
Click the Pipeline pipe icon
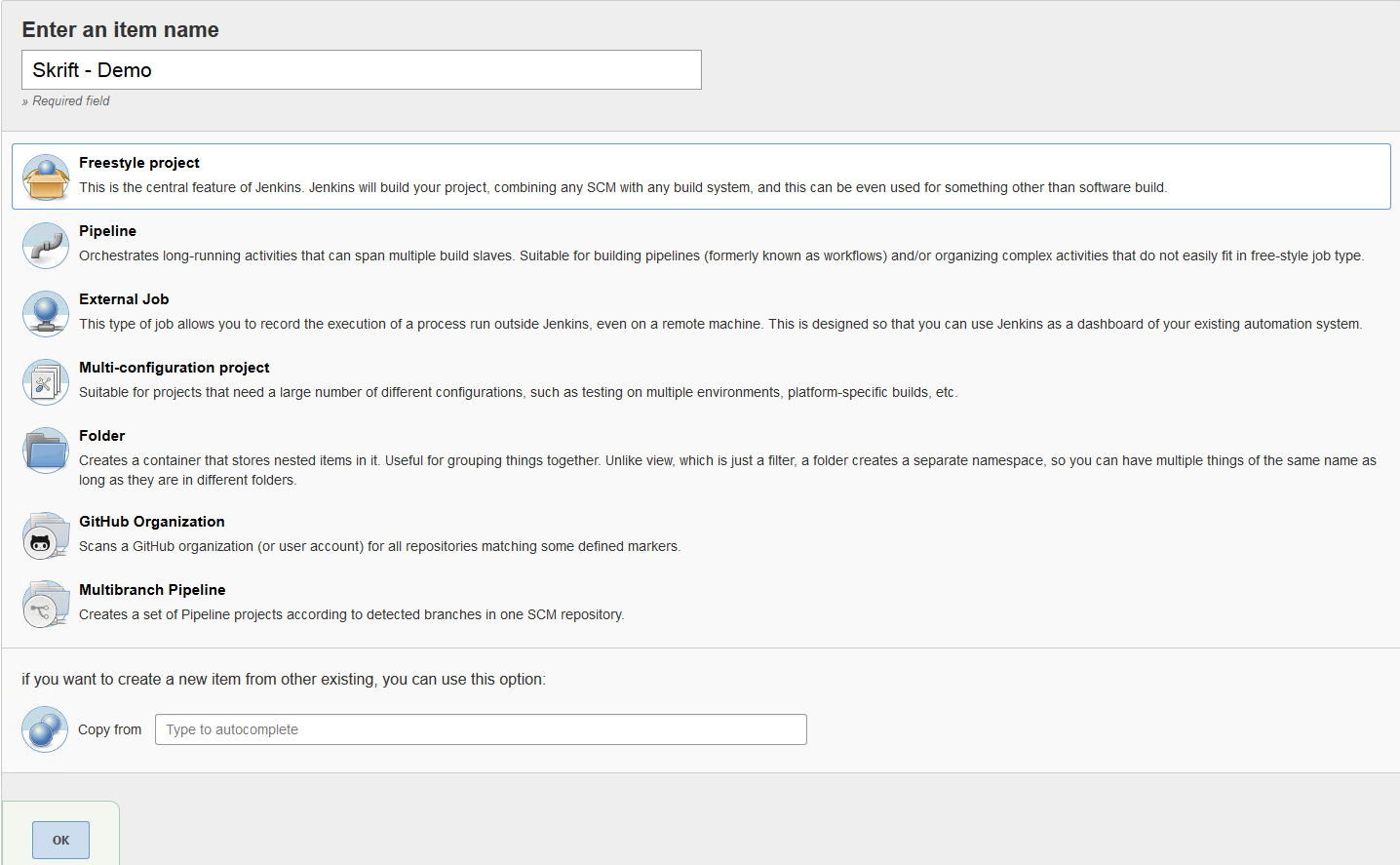pyautogui.click(x=46, y=246)
